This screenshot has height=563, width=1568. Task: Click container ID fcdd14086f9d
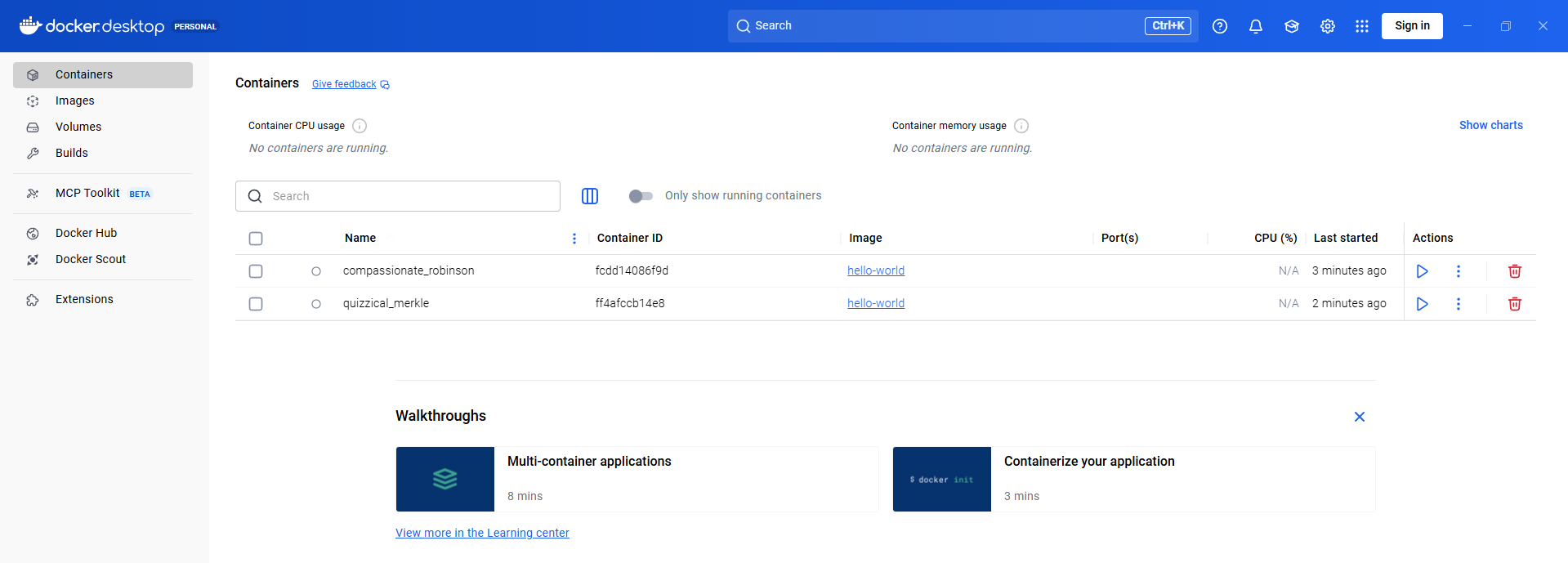(632, 270)
